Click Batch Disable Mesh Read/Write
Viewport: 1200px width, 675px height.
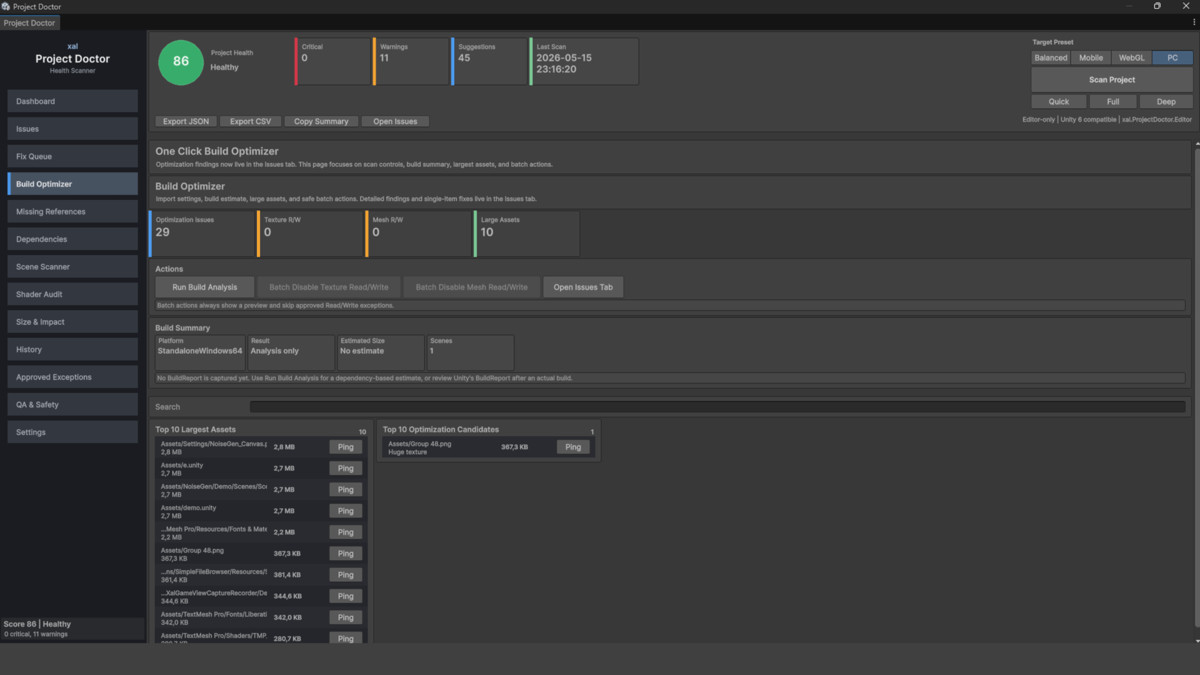point(472,287)
